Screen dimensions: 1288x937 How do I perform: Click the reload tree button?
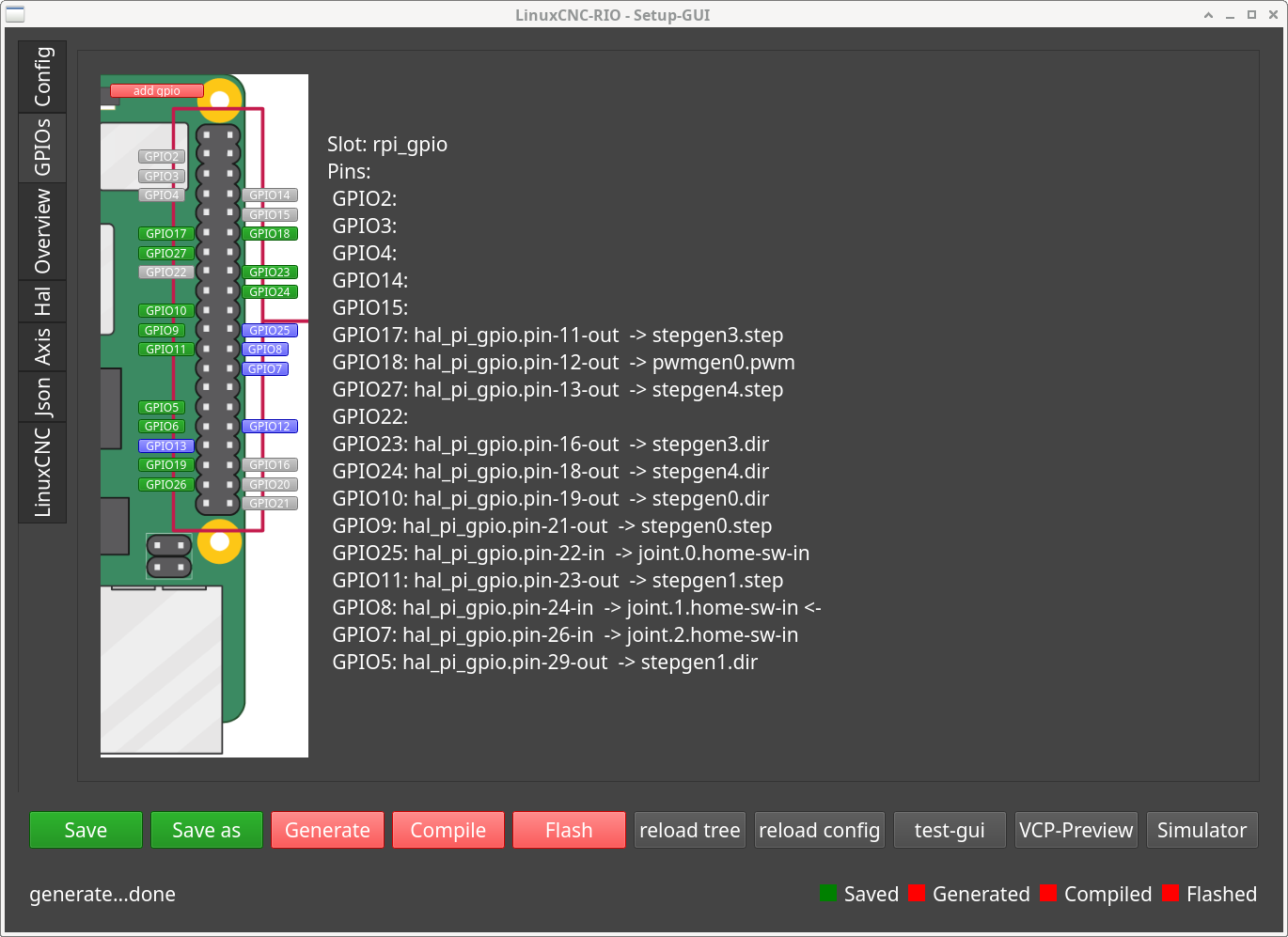tap(690, 830)
